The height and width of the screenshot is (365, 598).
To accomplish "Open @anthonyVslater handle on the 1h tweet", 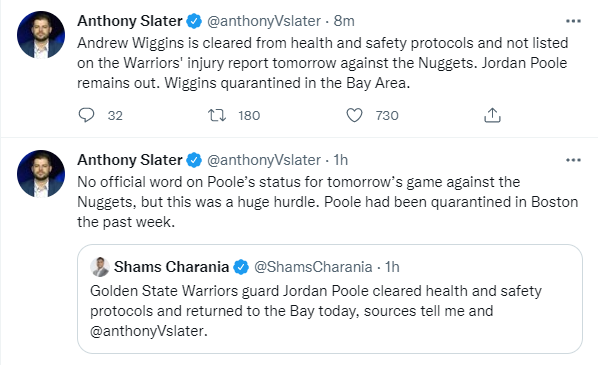I will [x=264, y=160].
